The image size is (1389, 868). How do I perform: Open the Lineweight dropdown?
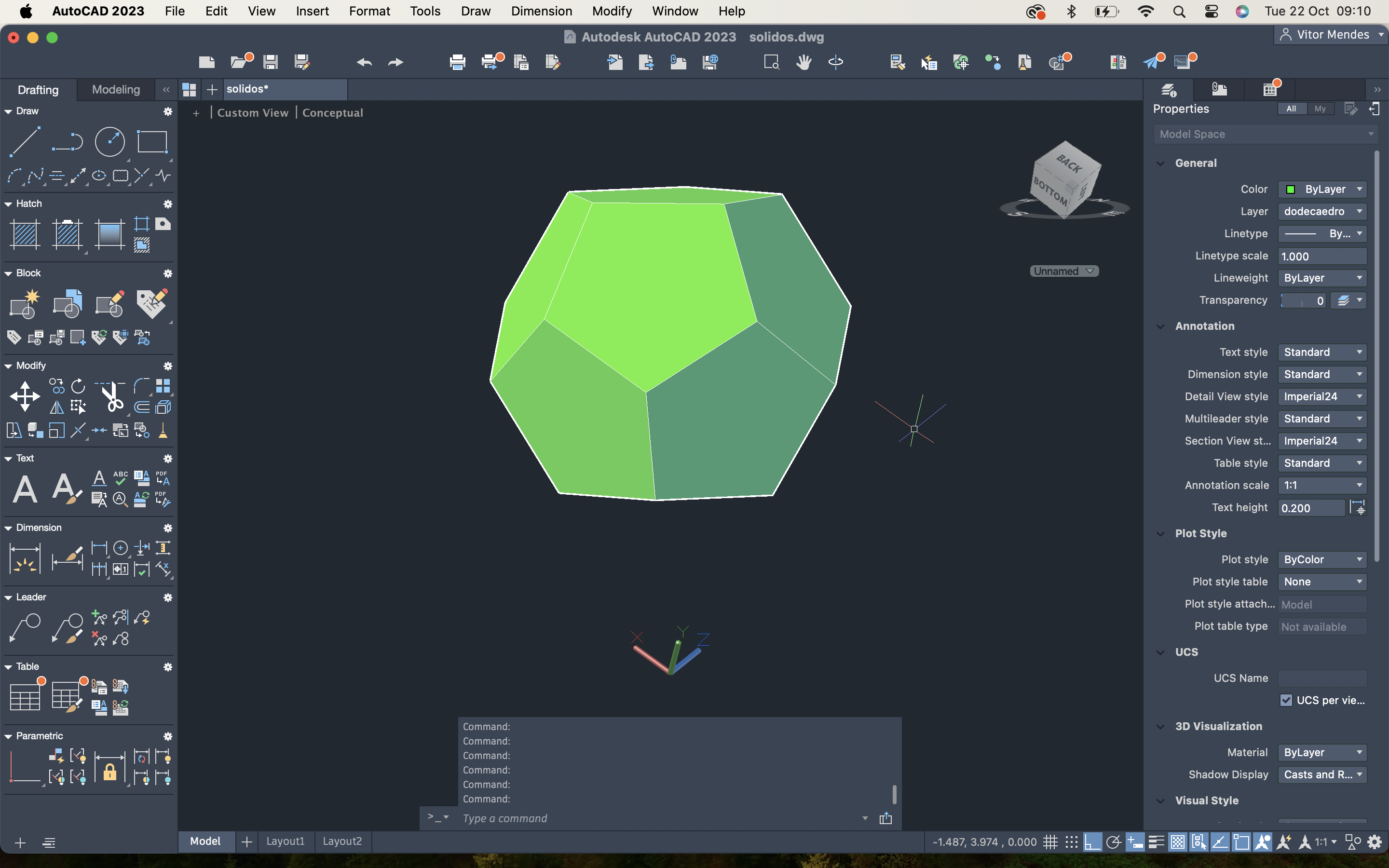[1322, 278]
